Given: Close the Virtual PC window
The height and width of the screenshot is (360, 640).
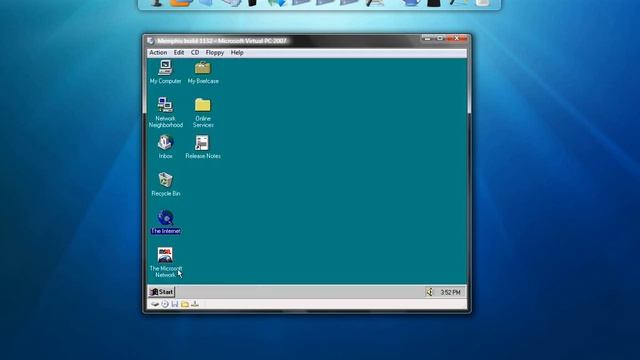Looking at the screenshot, I should 456,38.
